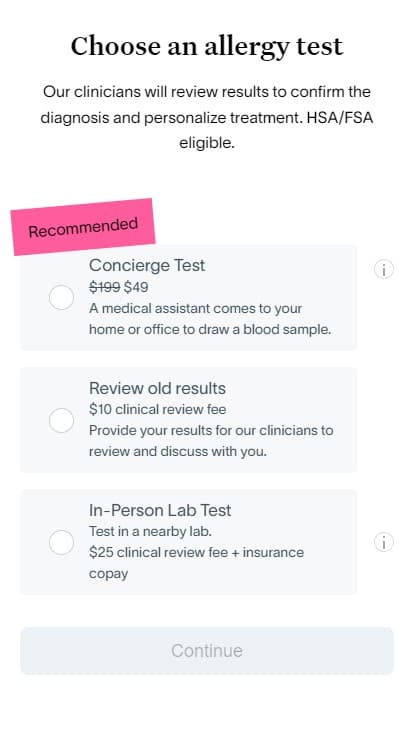Click the Provide your results description text
Image resolution: width=414 pixels, height=736 pixels.
click(211, 441)
